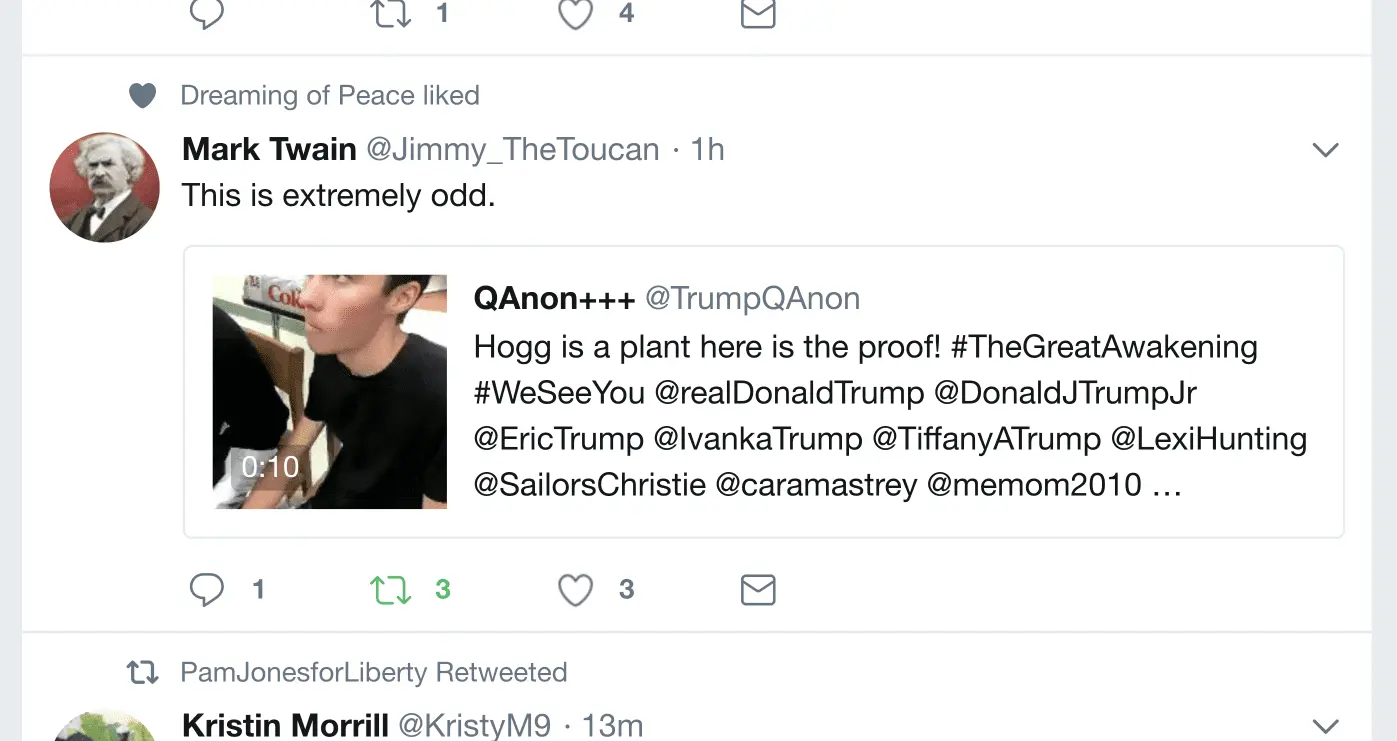This screenshot has width=1397, height=741.
Task: Open Mark Twain's profile avatar
Action: click(105, 187)
